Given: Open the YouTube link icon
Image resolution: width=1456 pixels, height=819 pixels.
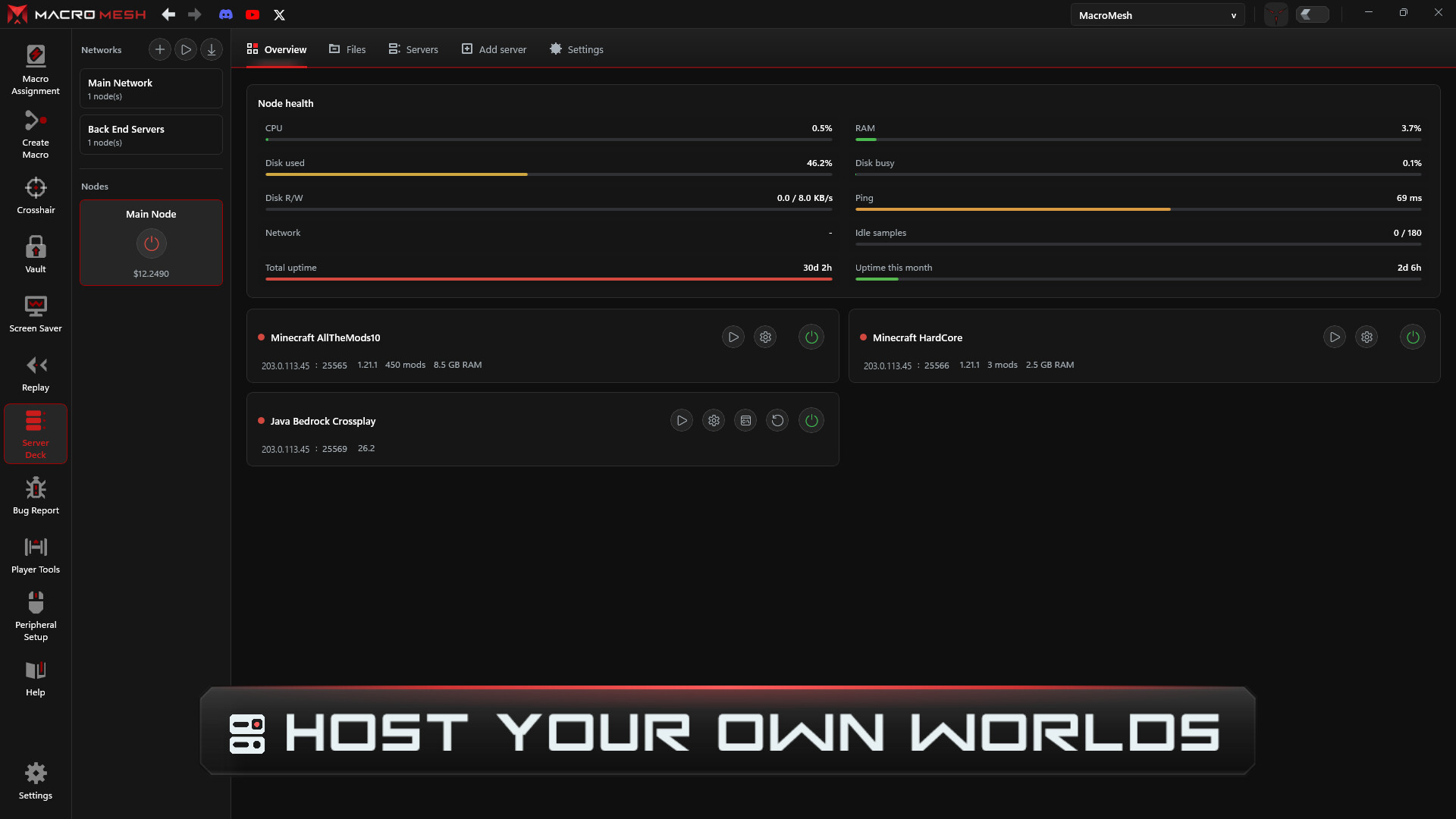Looking at the screenshot, I should tap(253, 14).
